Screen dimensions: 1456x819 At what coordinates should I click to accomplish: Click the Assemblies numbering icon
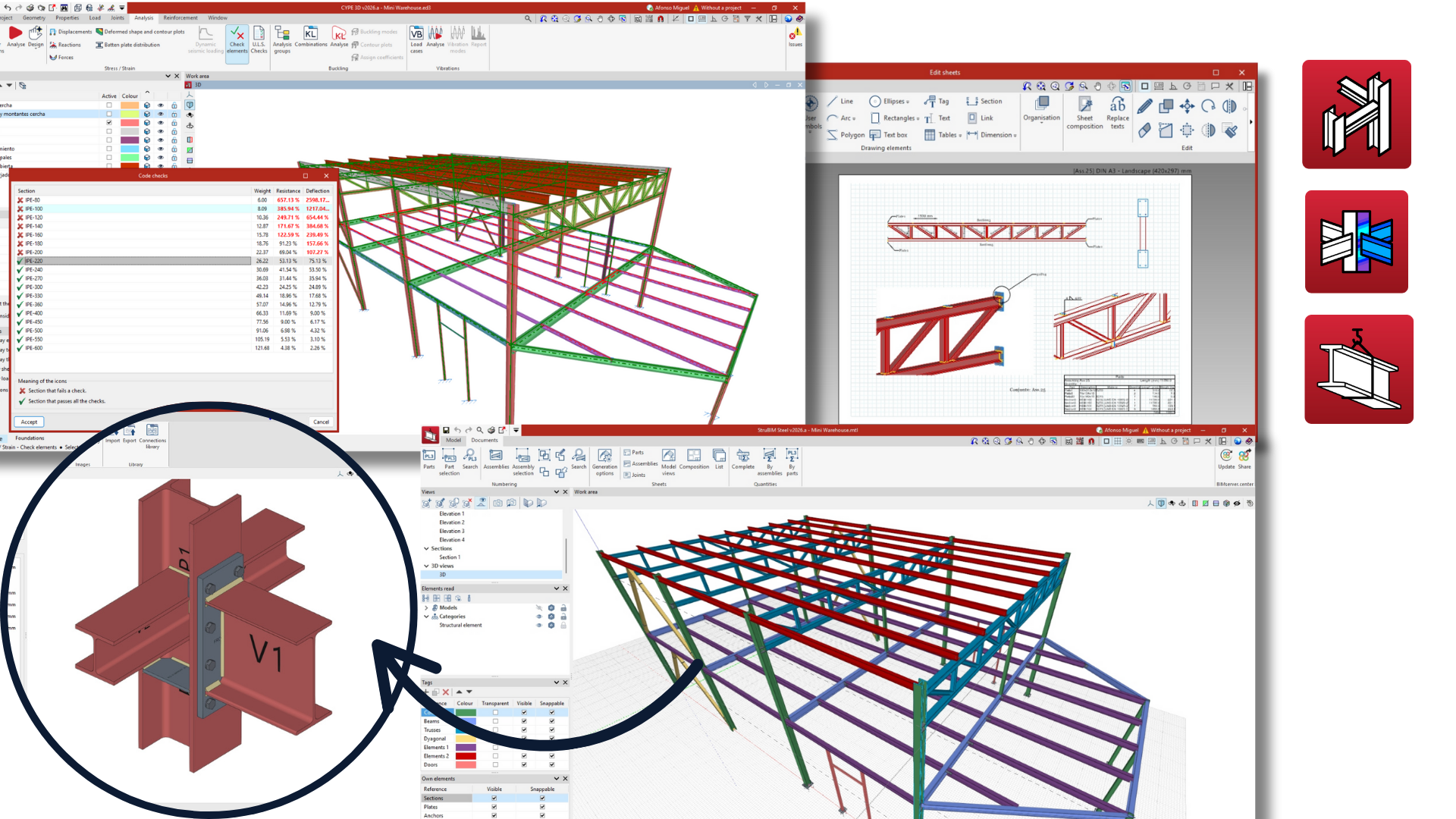(x=496, y=457)
